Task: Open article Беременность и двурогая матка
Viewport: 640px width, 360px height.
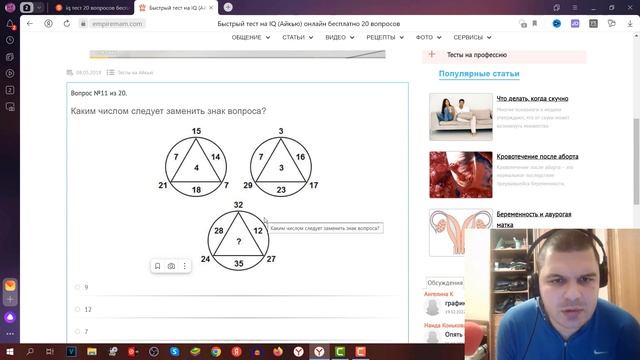Action: 533,219
